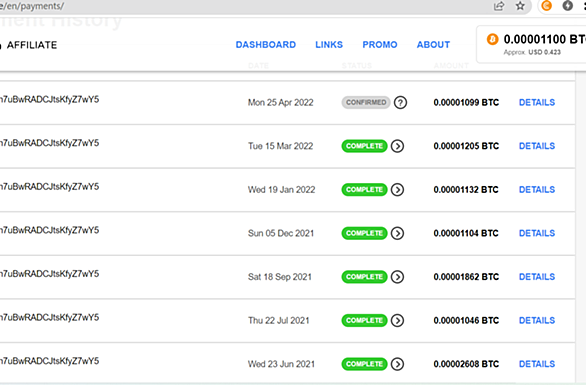Select date Sat 18 Sep 2021

point(280,277)
